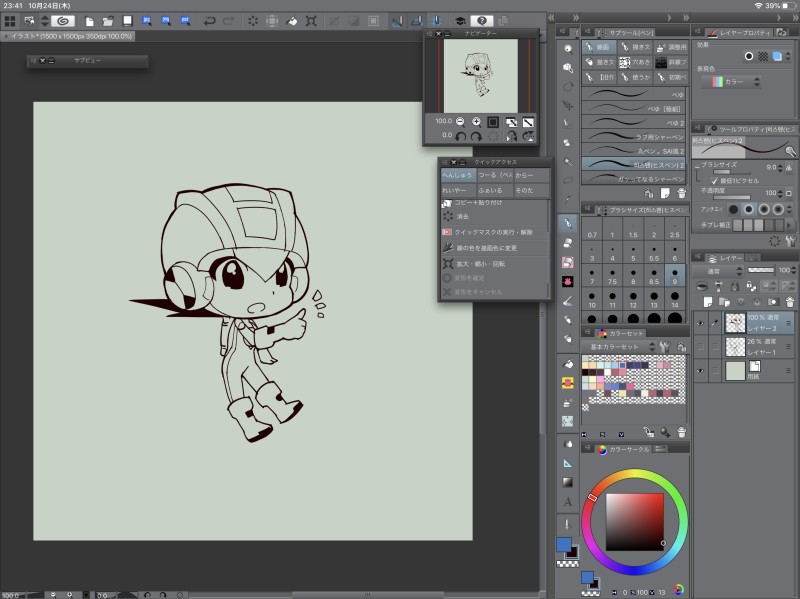This screenshot has height=599, width=800.
Task: Click zoom in button in Navigator panel
Action: (x=476, y=121)
